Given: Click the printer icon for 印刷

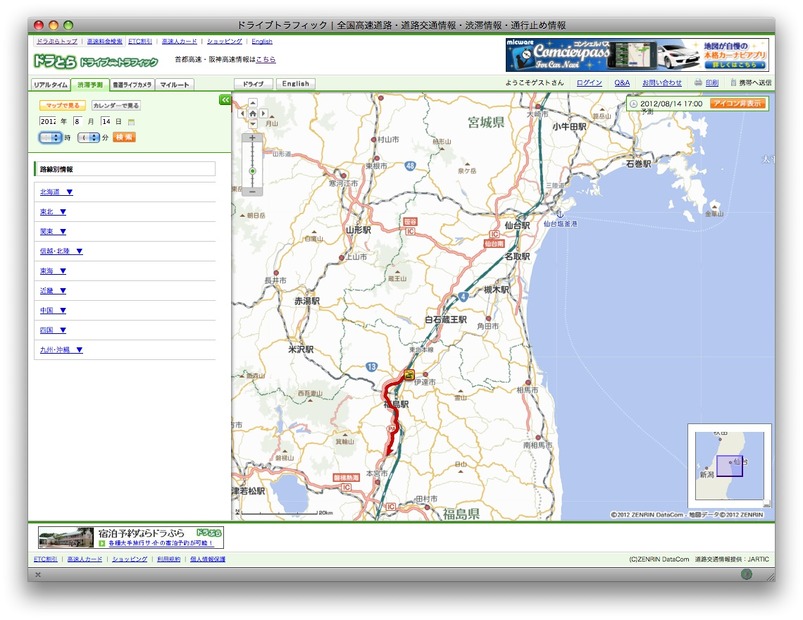Looking at the screenshot, I should (x=698, y=82).
